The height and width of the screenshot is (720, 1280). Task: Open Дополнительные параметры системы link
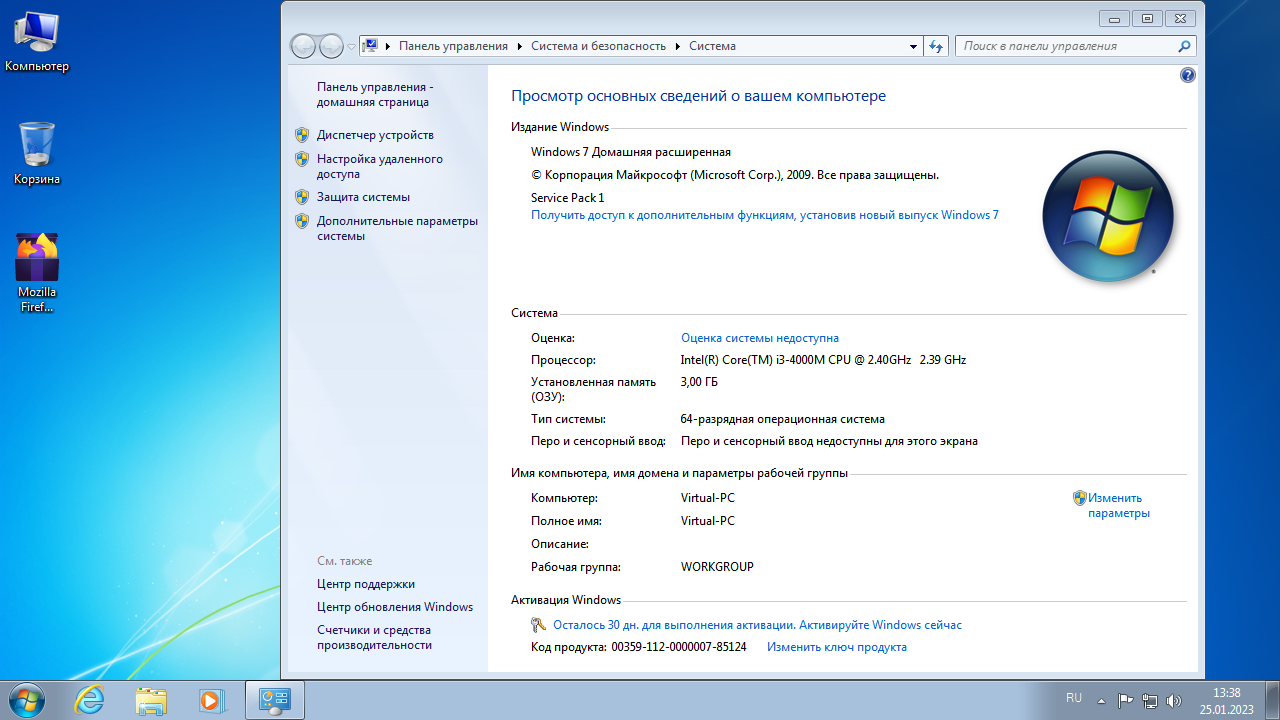[x=397, y=228]
